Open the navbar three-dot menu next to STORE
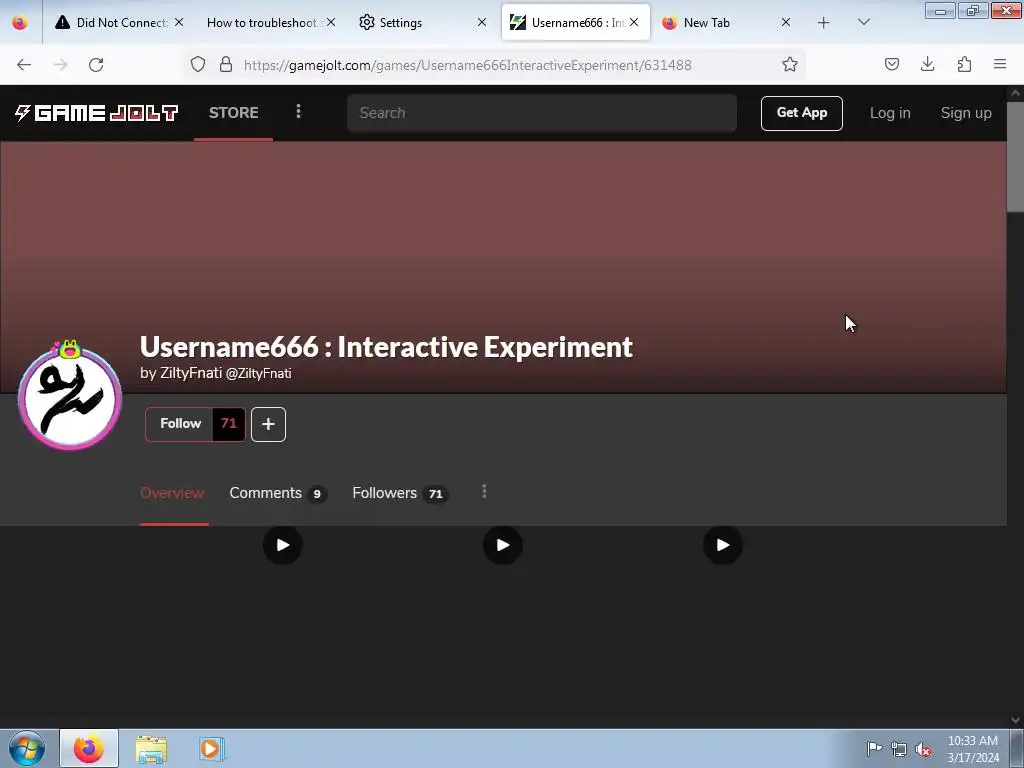Image resolution: width=1024 pixels, height=768 pixels. pos(298,112)
